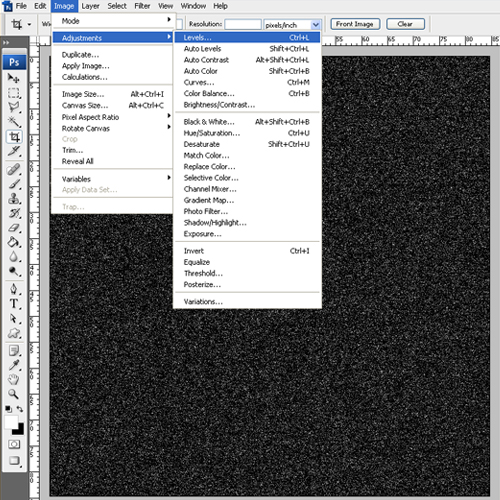Select the Hand tool

14,380
